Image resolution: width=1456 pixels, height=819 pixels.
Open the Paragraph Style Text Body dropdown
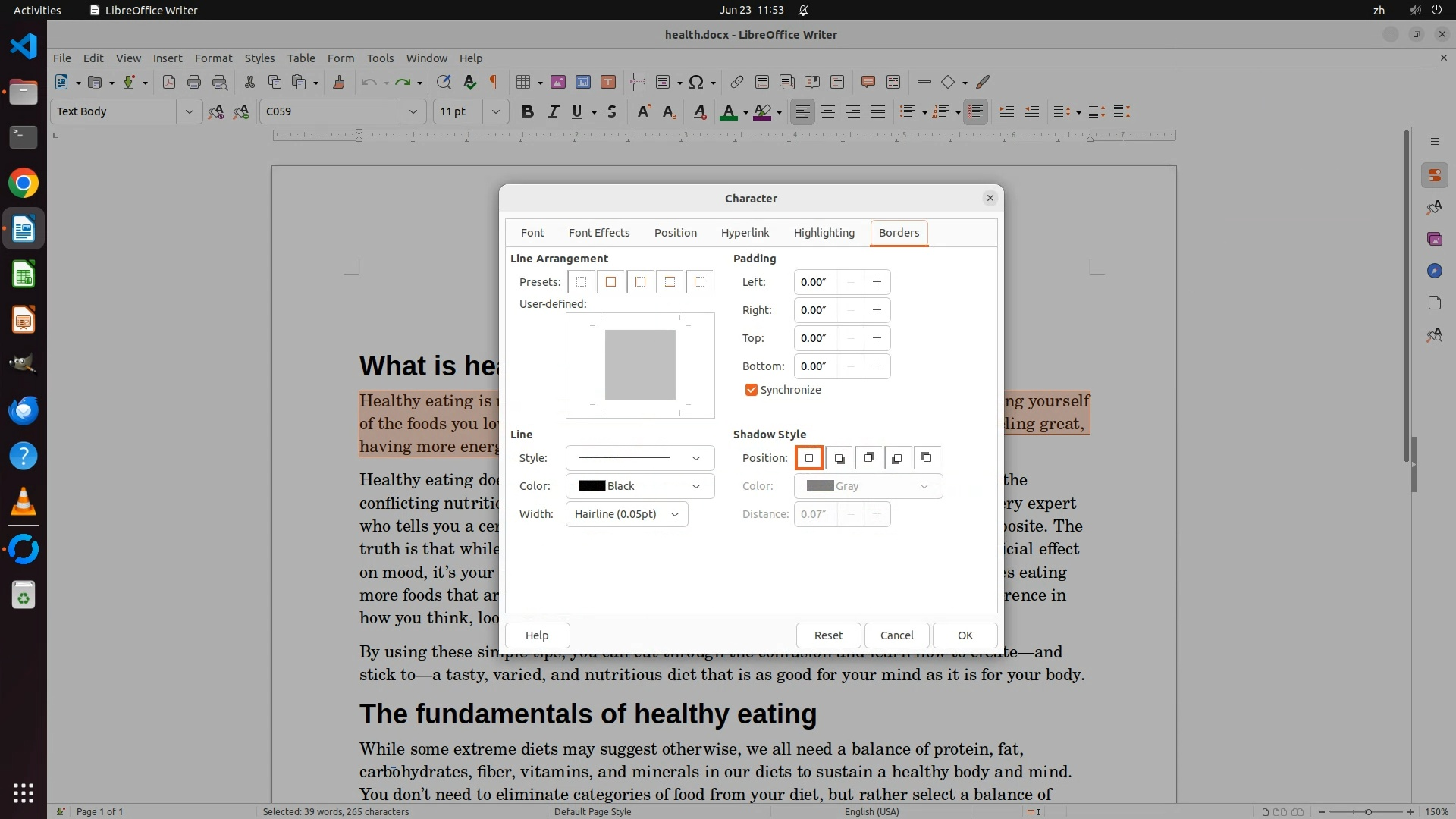point(189,111)
